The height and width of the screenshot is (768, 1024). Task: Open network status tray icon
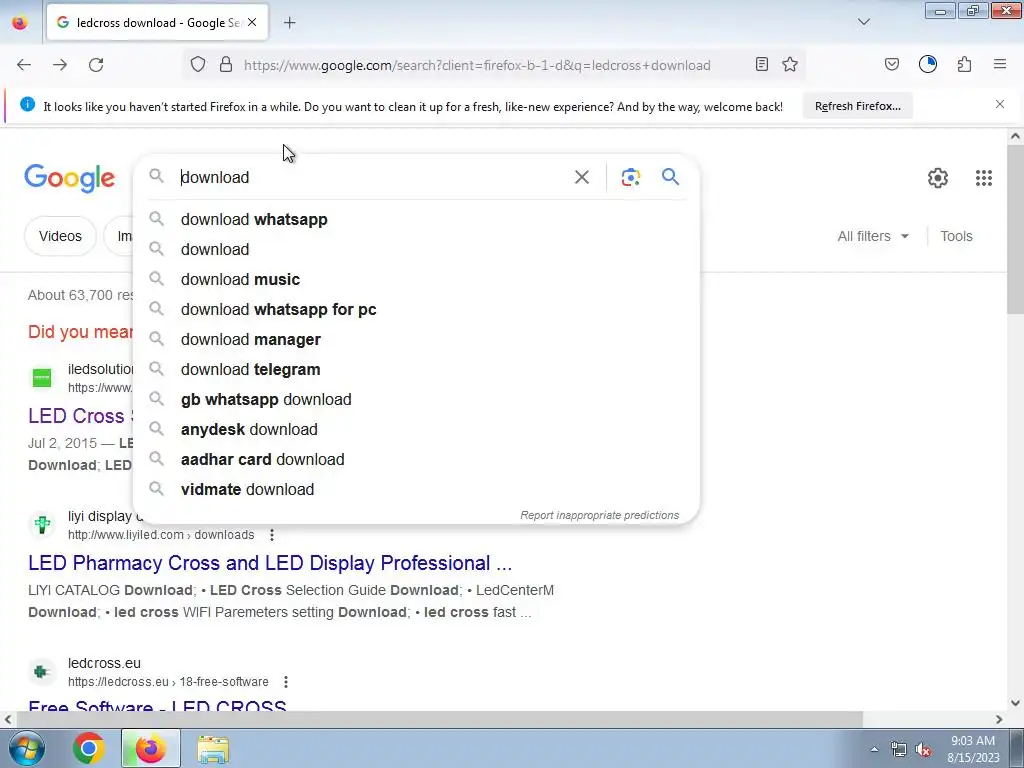click(x=899, y=750)
